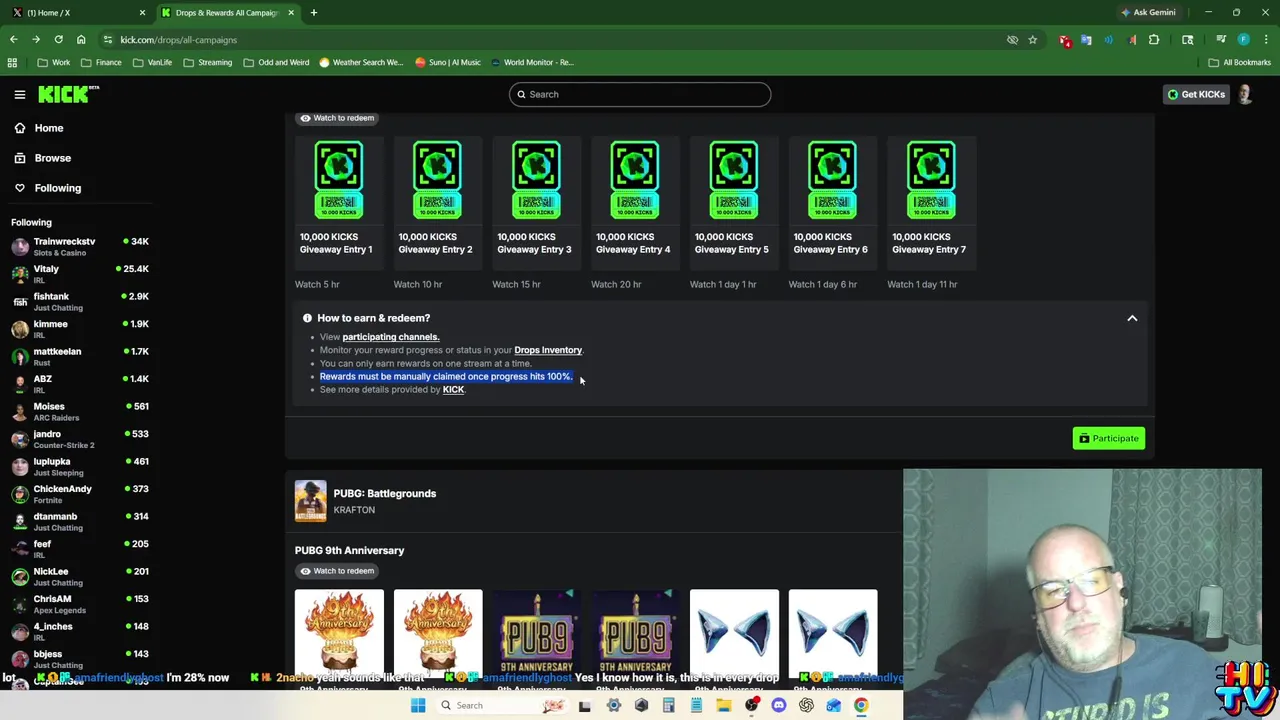Open the Finance bookmarks folder

click(x=101, y=62)
